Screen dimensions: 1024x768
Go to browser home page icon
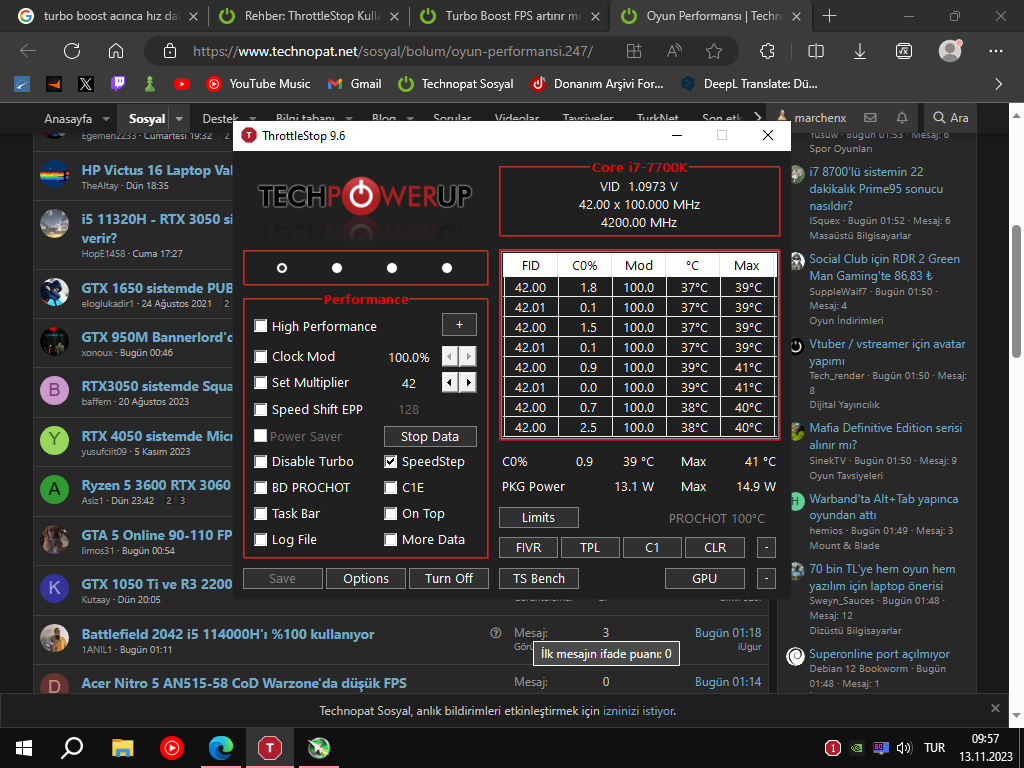tap(116, 51)
